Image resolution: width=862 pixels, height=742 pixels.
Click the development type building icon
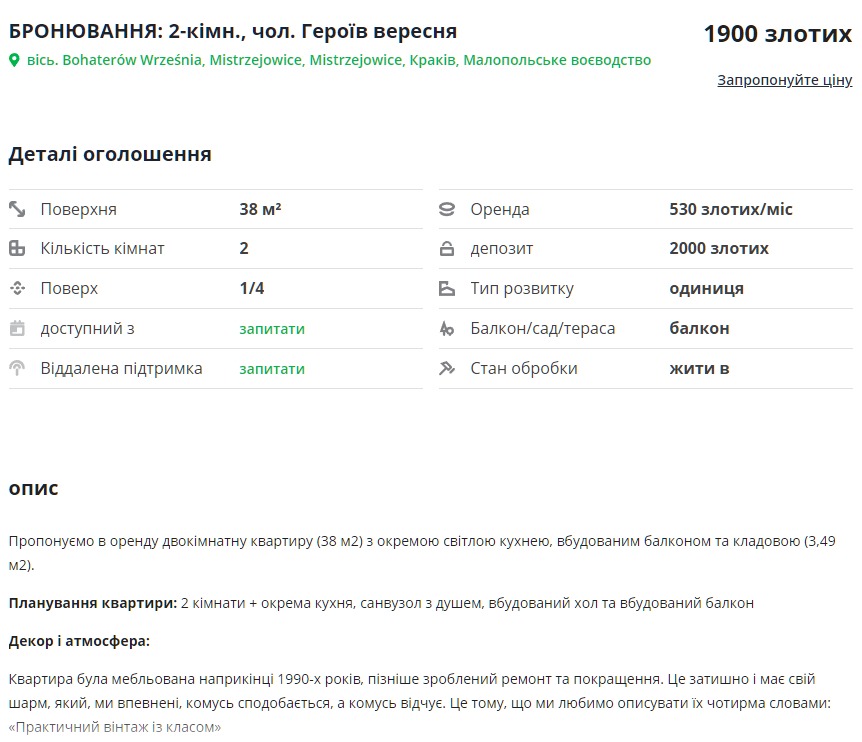click(x=447, y=289)
